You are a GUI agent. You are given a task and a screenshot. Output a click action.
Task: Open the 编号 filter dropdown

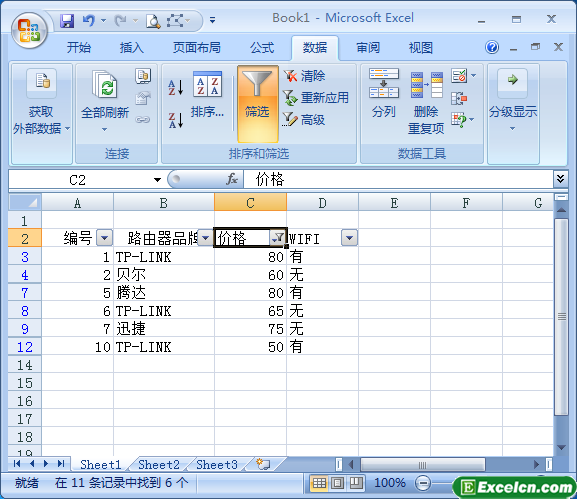(105, 238)
